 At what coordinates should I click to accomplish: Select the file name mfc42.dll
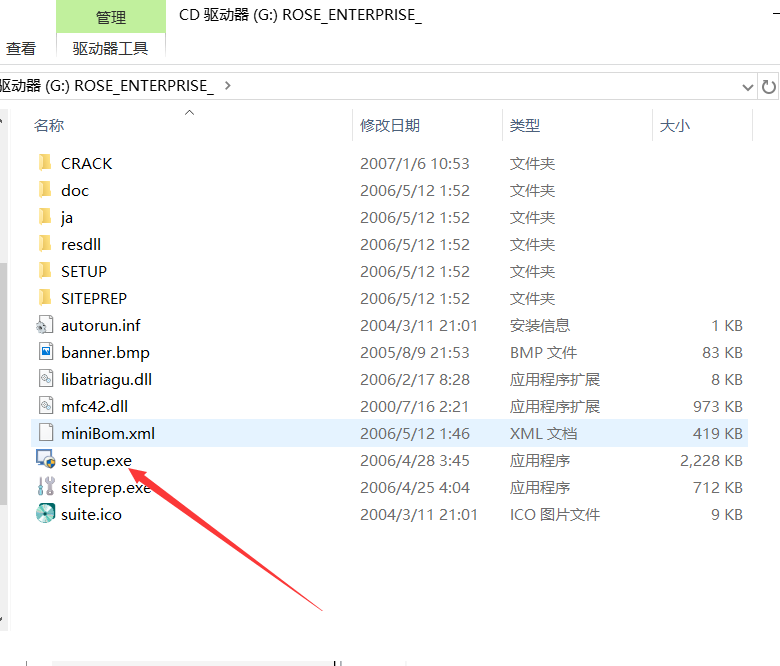point(95,406)
